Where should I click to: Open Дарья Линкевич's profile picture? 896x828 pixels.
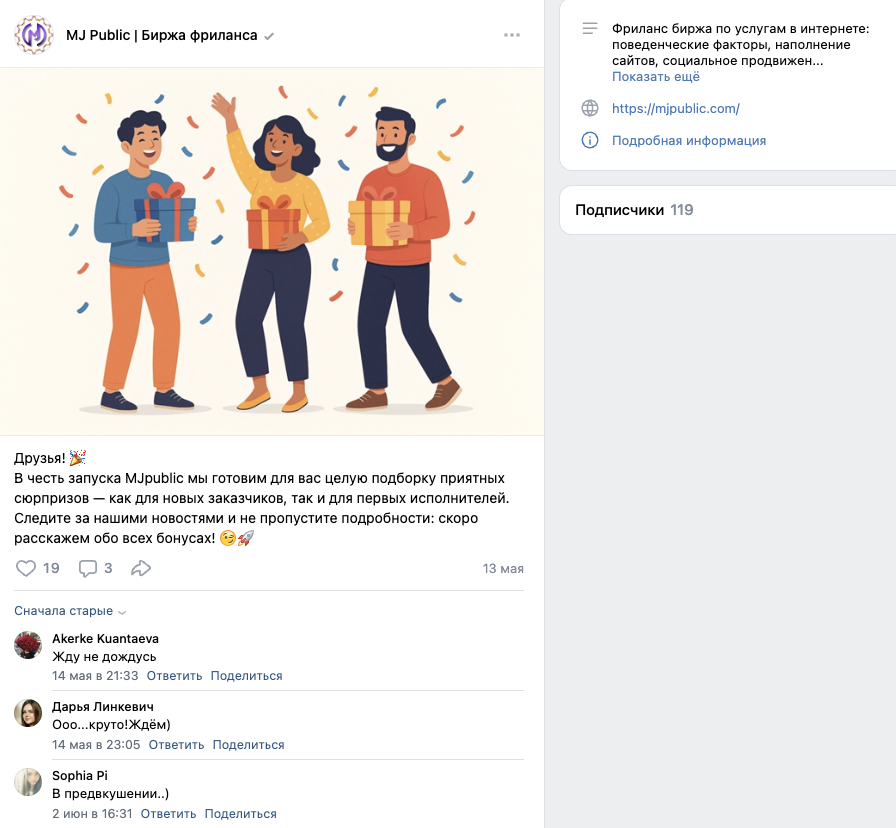[x=27, y=714]
